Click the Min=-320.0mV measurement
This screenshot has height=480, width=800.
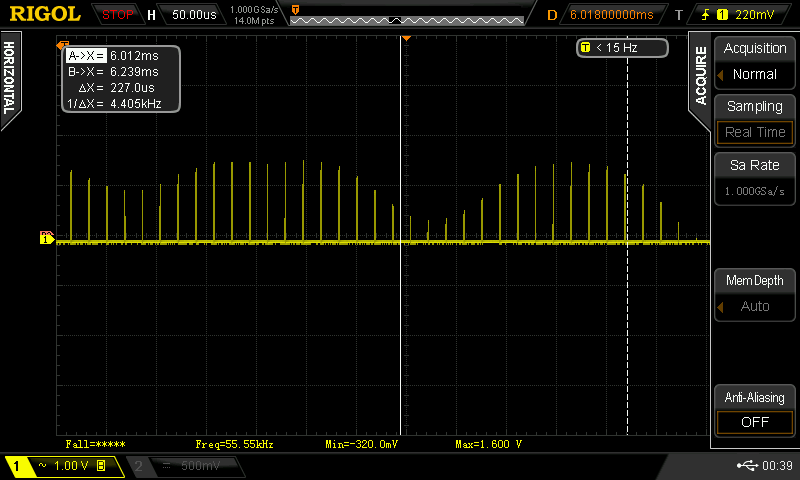(361, 444)
